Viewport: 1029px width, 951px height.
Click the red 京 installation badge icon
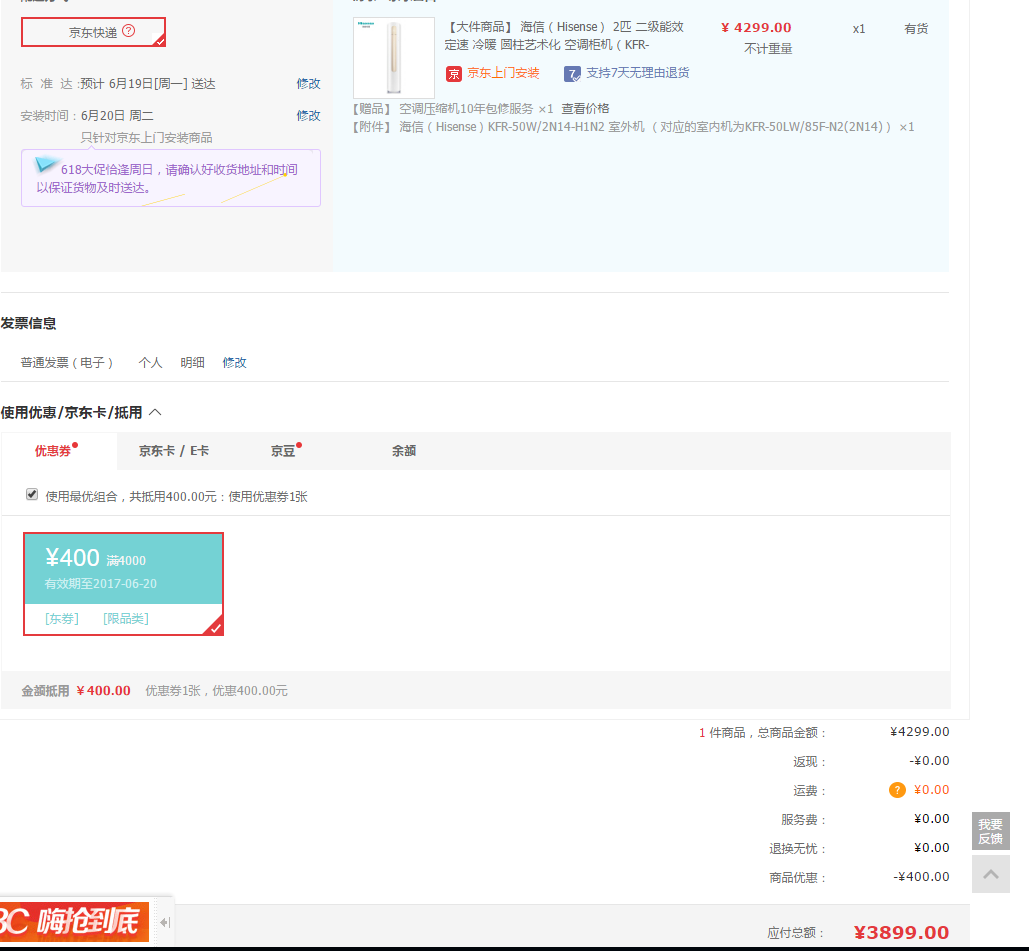(x=453, y=74)
